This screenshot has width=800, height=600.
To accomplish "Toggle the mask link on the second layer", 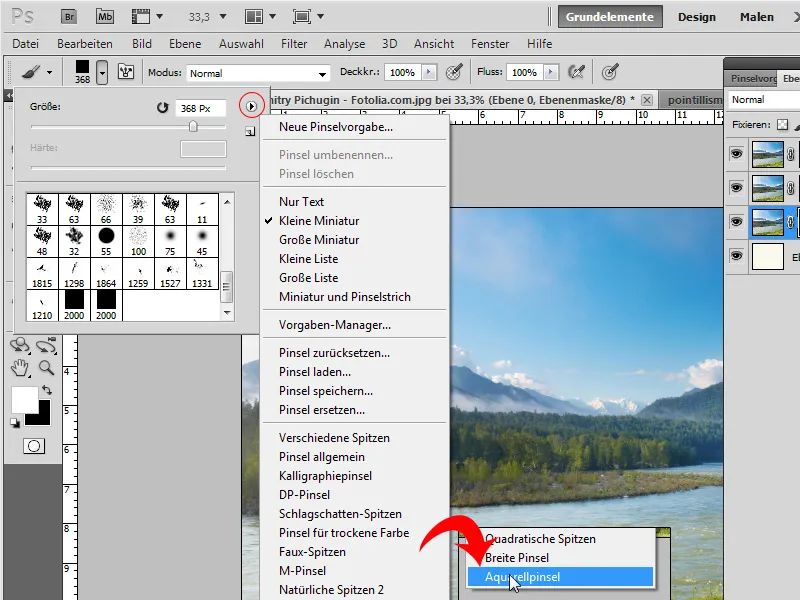I will tap(791, 188).
